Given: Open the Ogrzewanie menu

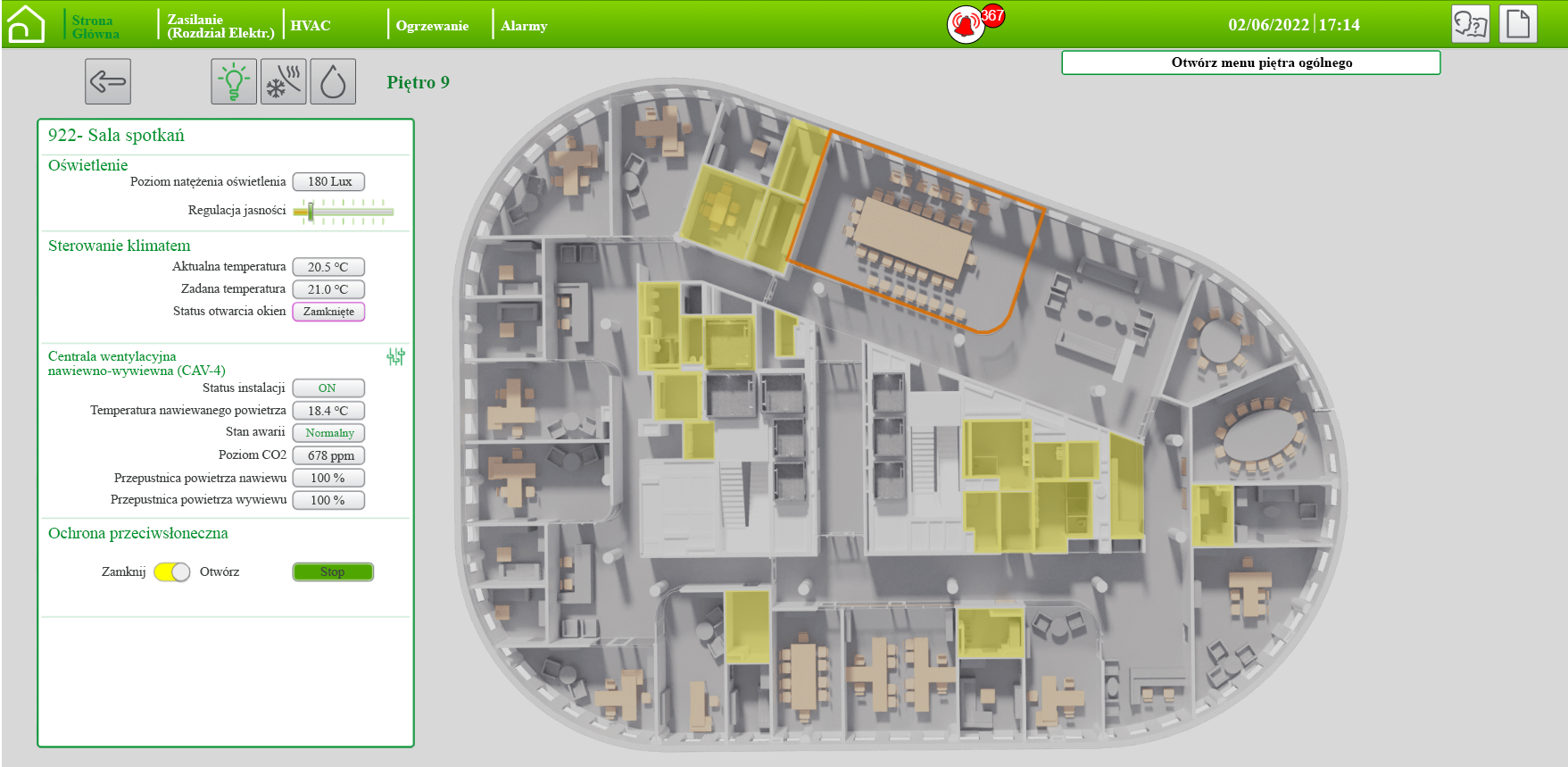Looking at the screenshot, I should [x=432, y=26].
